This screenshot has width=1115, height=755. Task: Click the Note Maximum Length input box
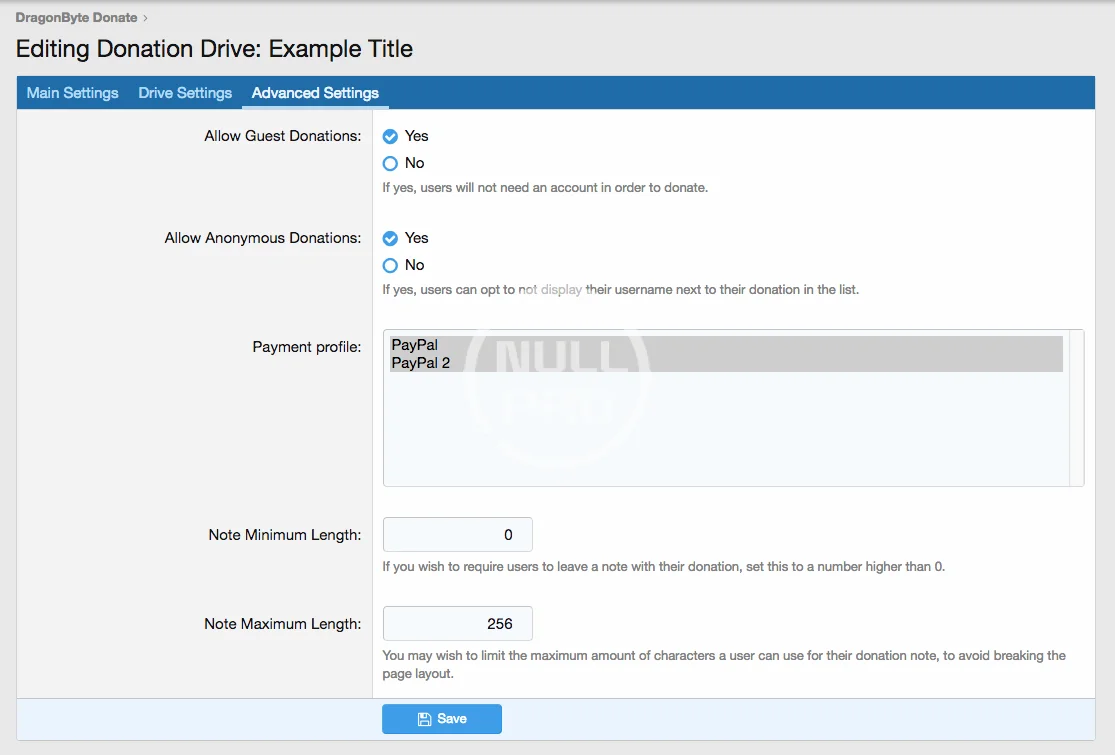(457, 624)
